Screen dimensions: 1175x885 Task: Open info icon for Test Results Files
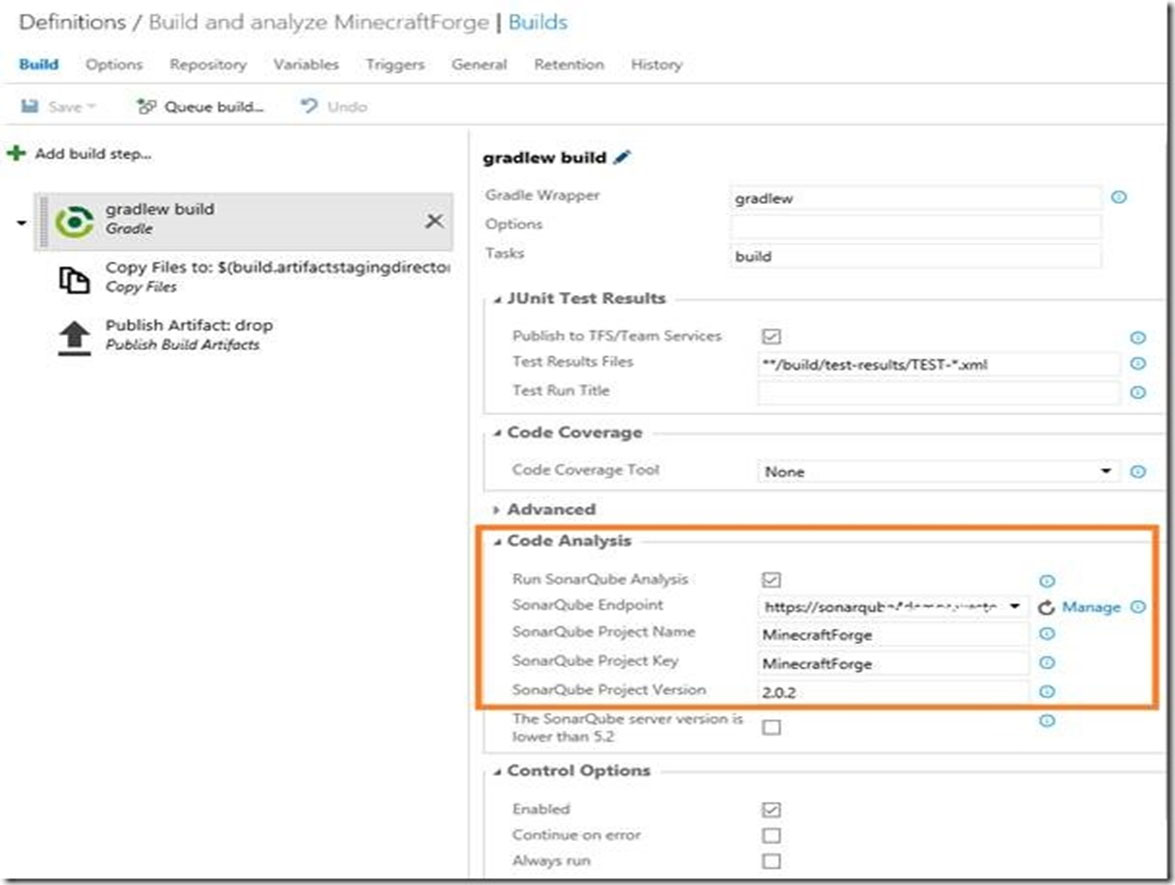1138,363
